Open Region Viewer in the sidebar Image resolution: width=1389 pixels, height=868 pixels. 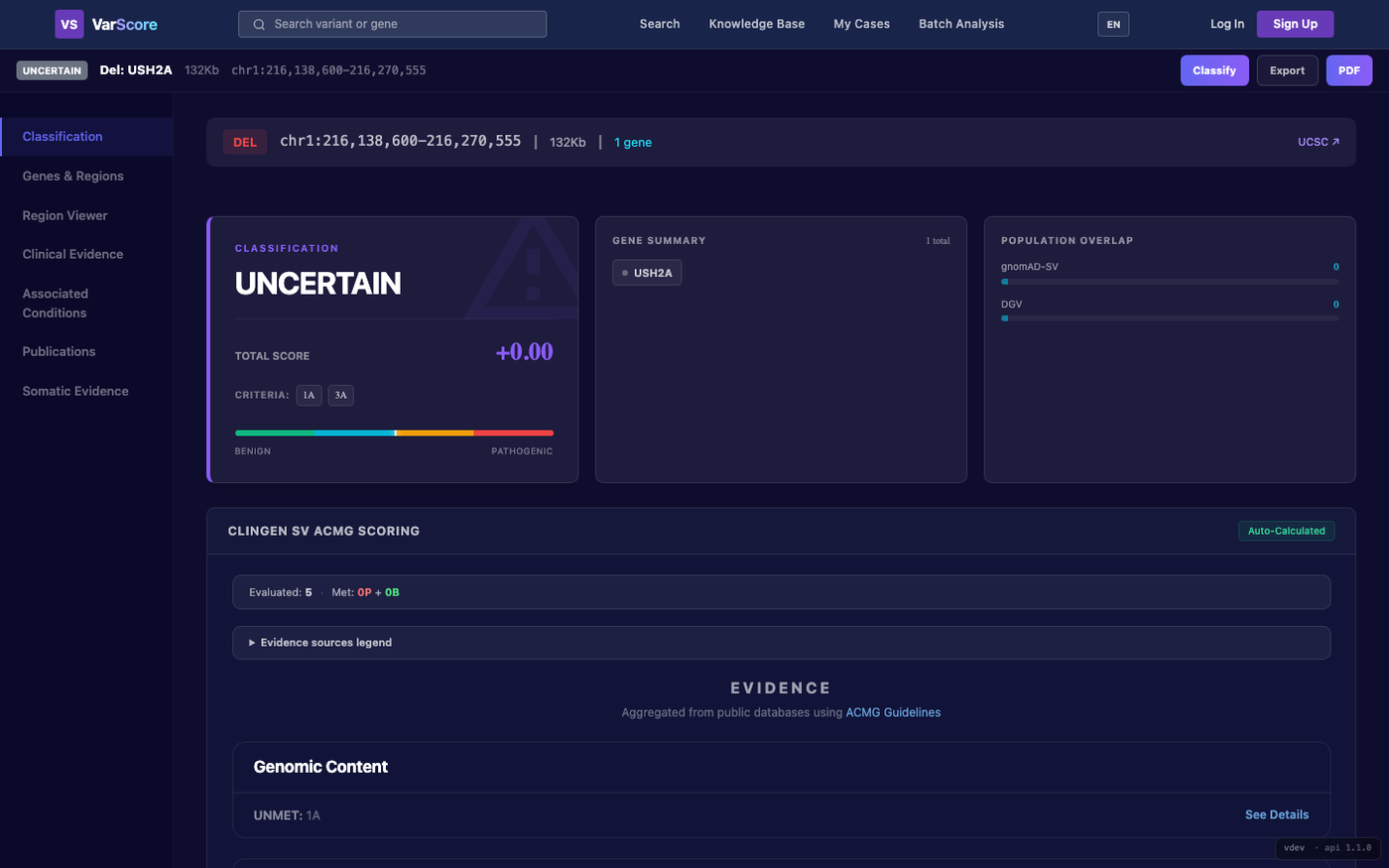click(86, 215)
